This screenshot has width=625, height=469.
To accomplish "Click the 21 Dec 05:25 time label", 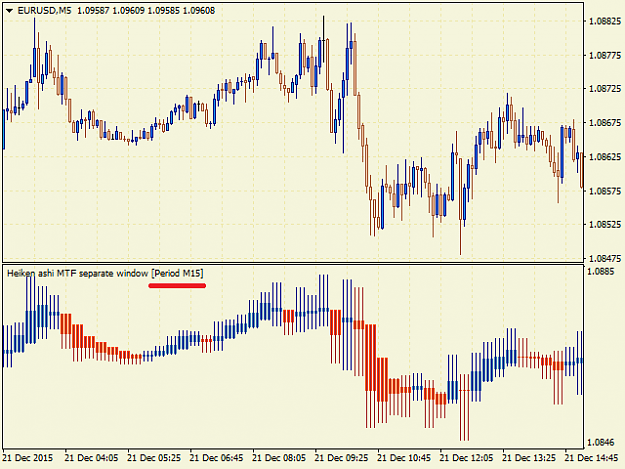I will pyautogui.click(x=154, y=458).
